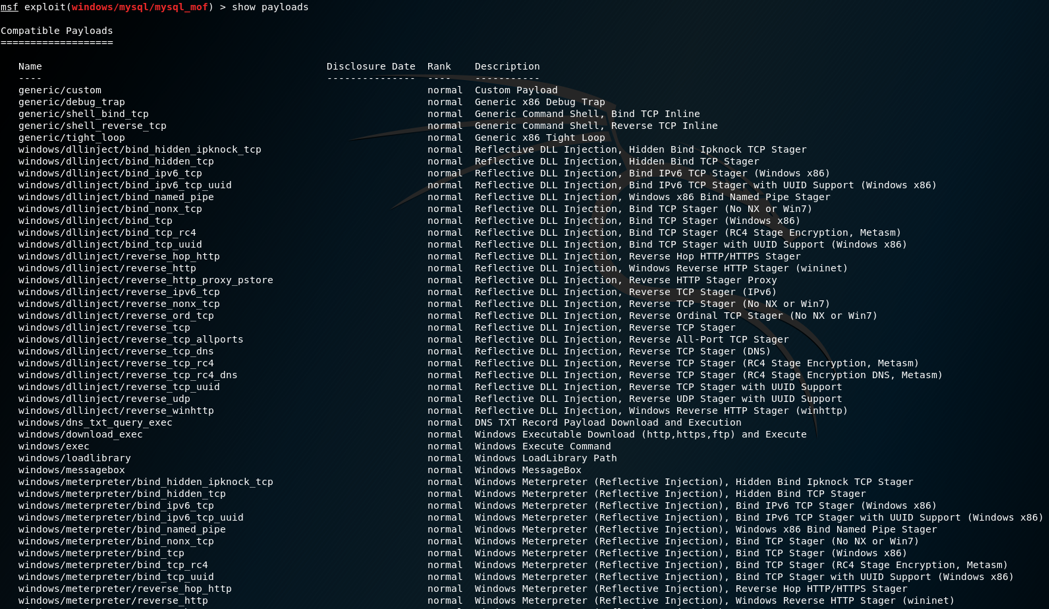This screenshot has width=1049, height=609.
Task: Click the red 'windows/mysql/mysql_mof' module name
Action: [x=140, y=7]
